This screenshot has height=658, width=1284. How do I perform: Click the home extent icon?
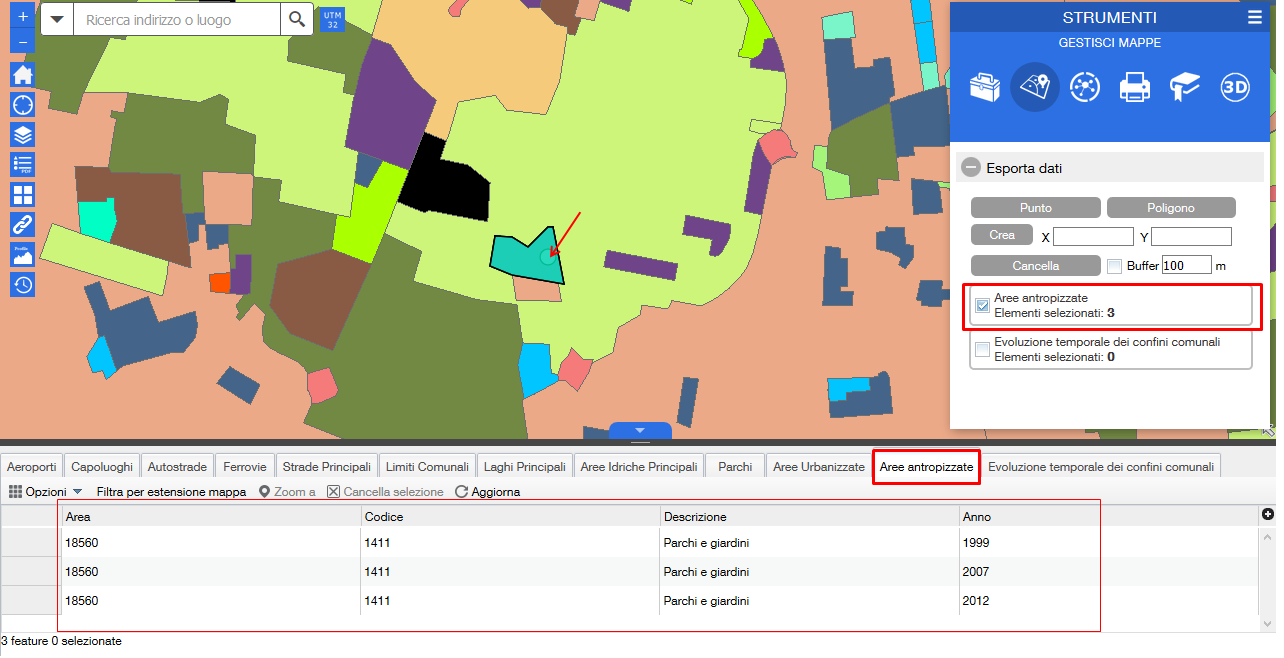pos(22,75)
